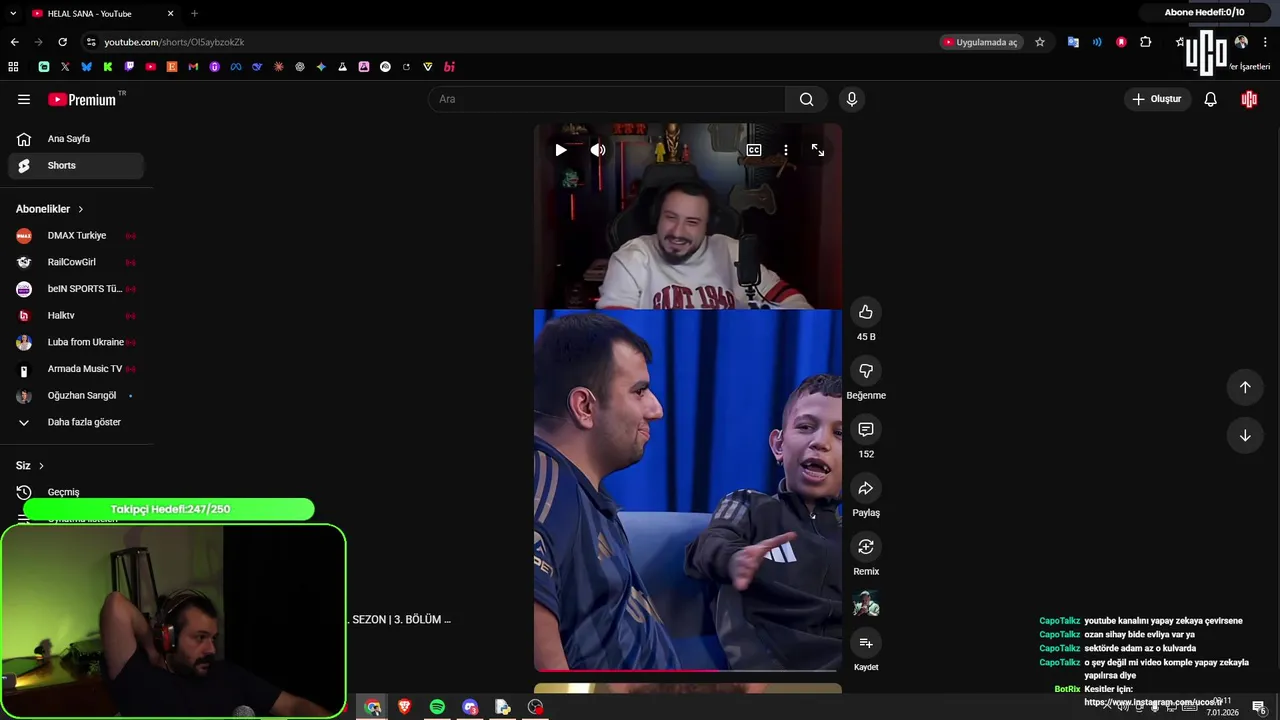This screenshot has width=1280, height=720.
Task: Open the tab search dropdown arrow
Action: pos(13,13)
